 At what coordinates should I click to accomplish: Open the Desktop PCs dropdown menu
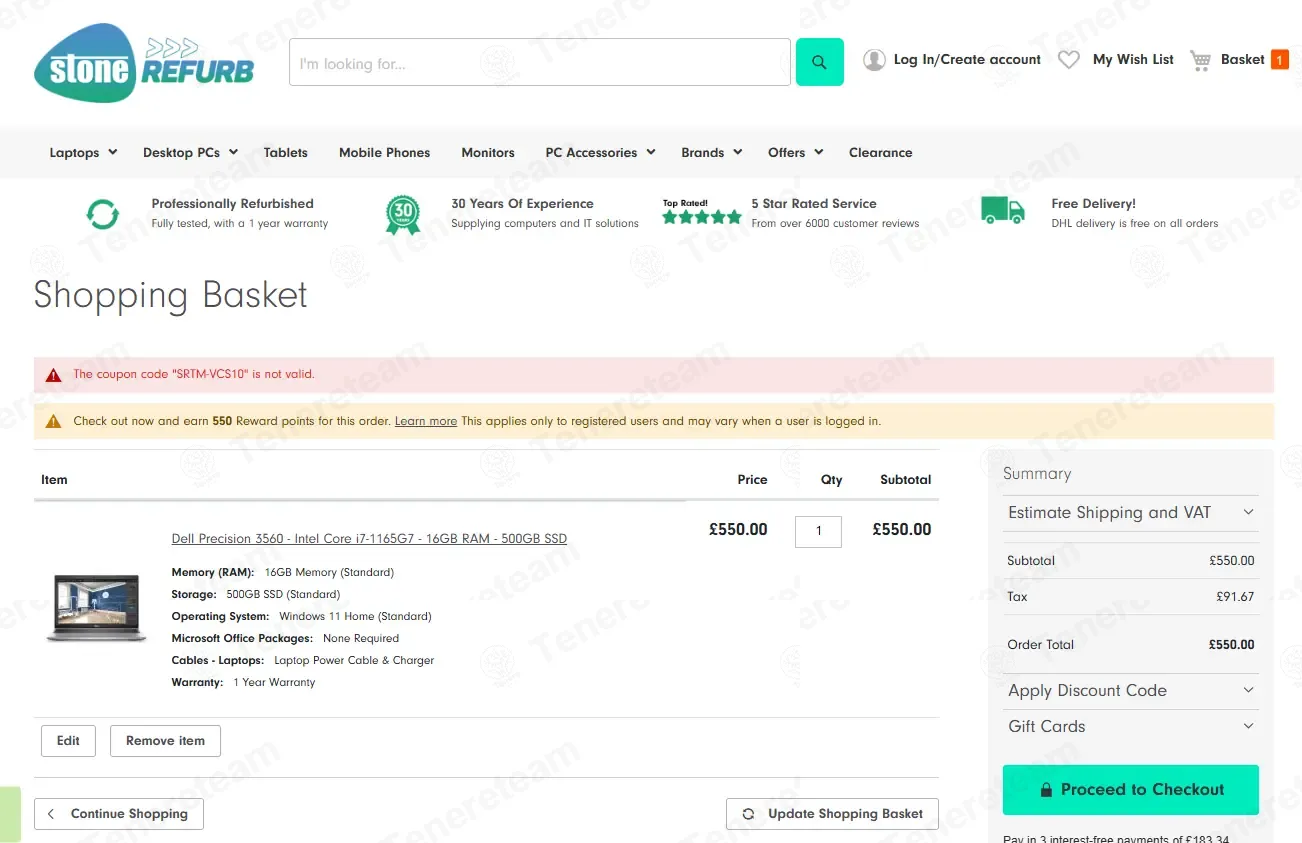tap(190, 153)
